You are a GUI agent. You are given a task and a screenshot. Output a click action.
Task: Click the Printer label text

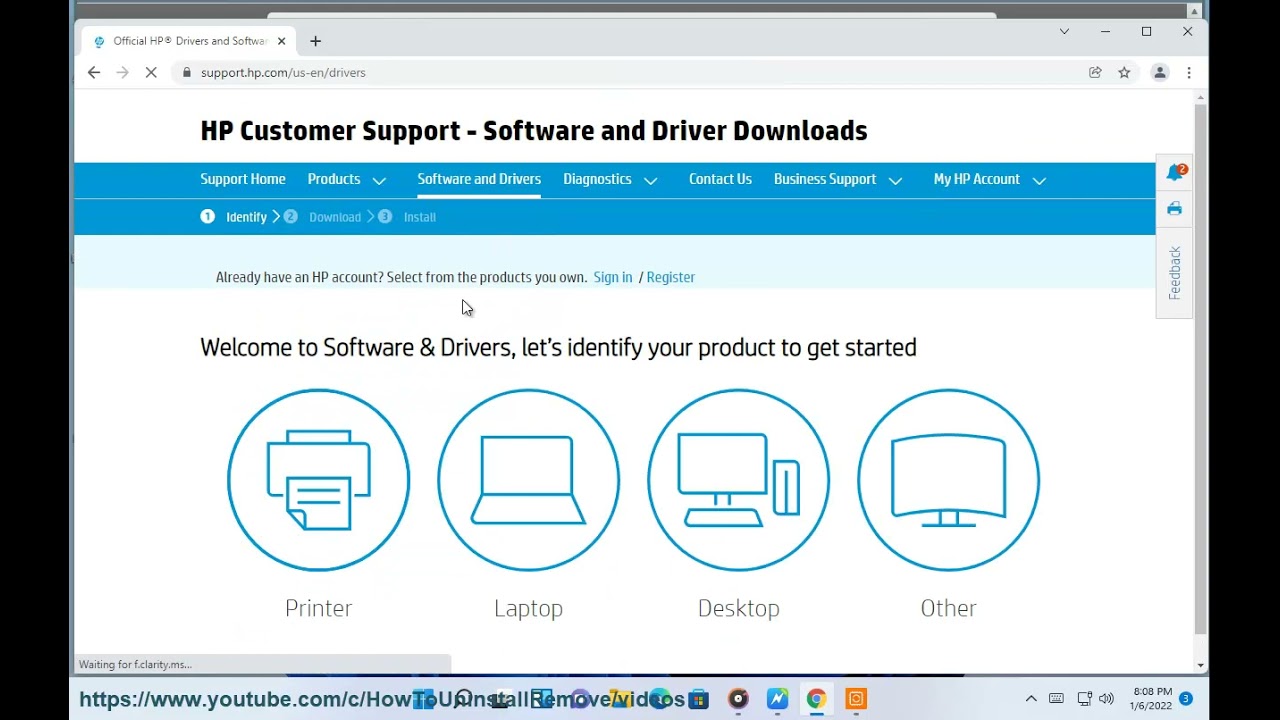318,608
